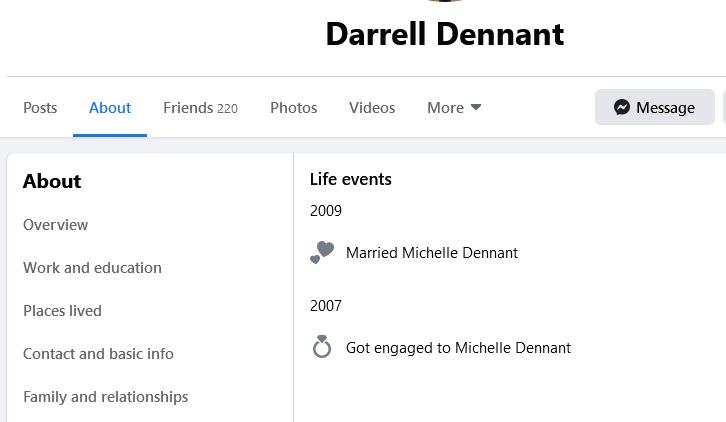
Task: Click Michelle Dennant in the Married event
Action: (460, 253)
